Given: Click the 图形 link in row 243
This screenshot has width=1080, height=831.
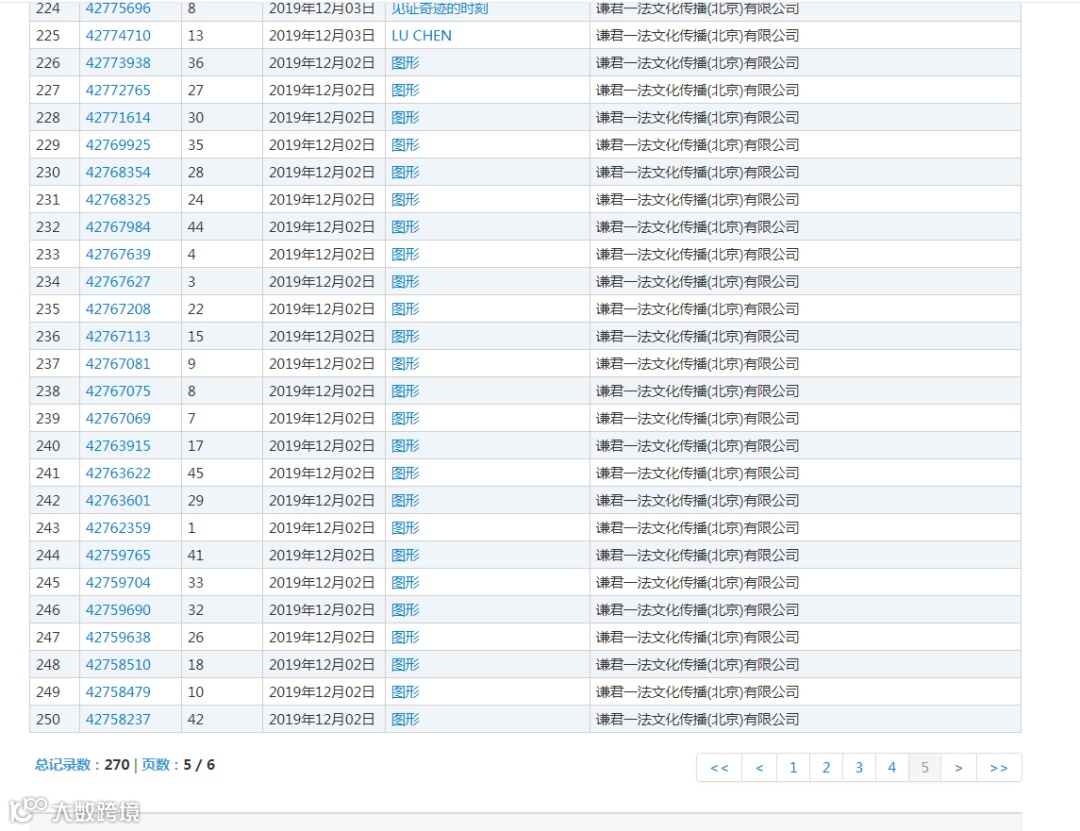Looking at the screenshot, I should (405, 528).
